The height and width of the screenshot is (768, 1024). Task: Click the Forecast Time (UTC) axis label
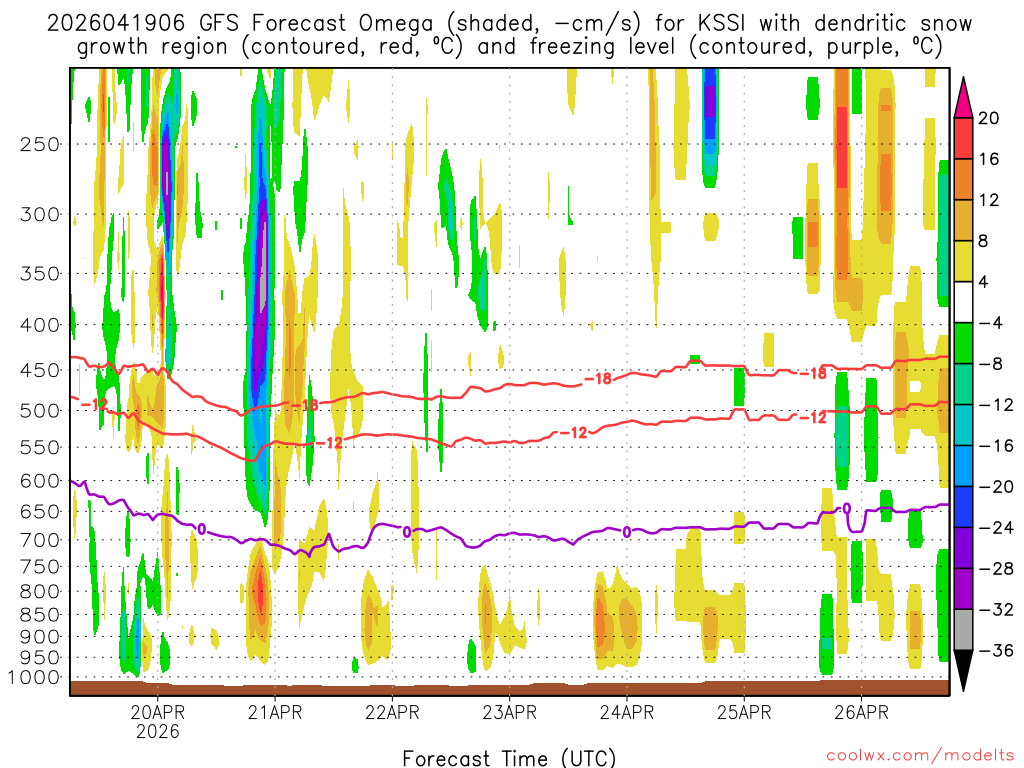(x=509, y=758)
